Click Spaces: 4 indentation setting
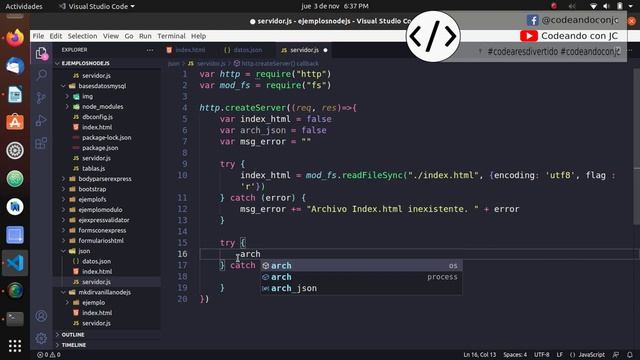The width and height of the screenshot is (640, 360). tap(515, 355)
